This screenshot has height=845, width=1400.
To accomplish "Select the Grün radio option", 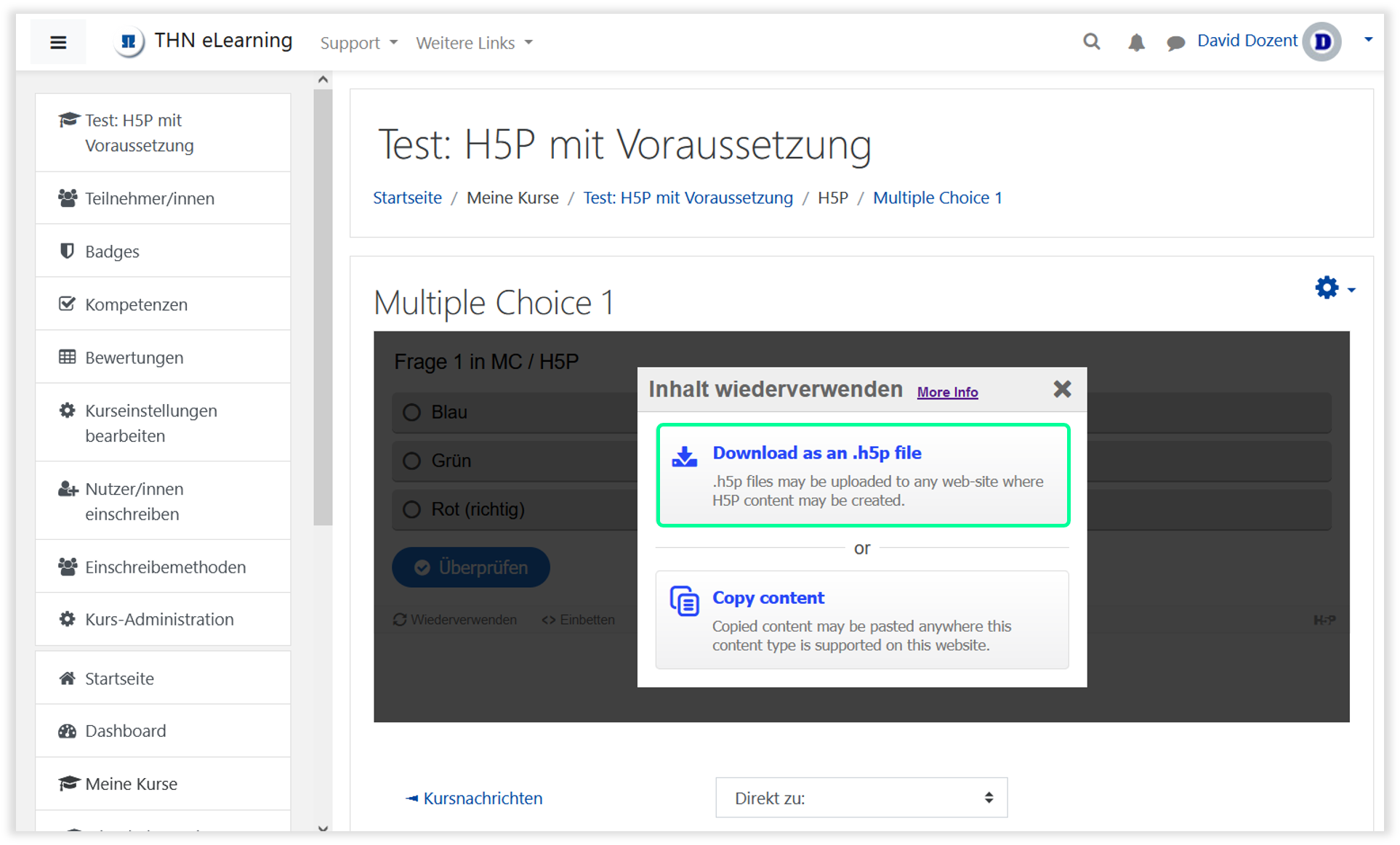I will point(412,461).
